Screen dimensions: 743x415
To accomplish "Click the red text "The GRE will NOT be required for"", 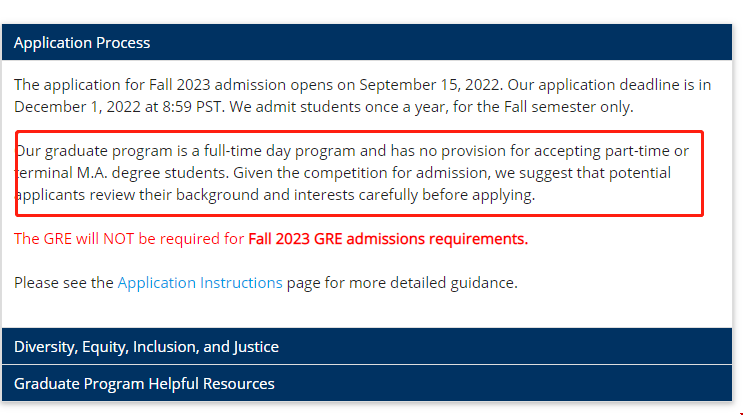I will 129,240.
